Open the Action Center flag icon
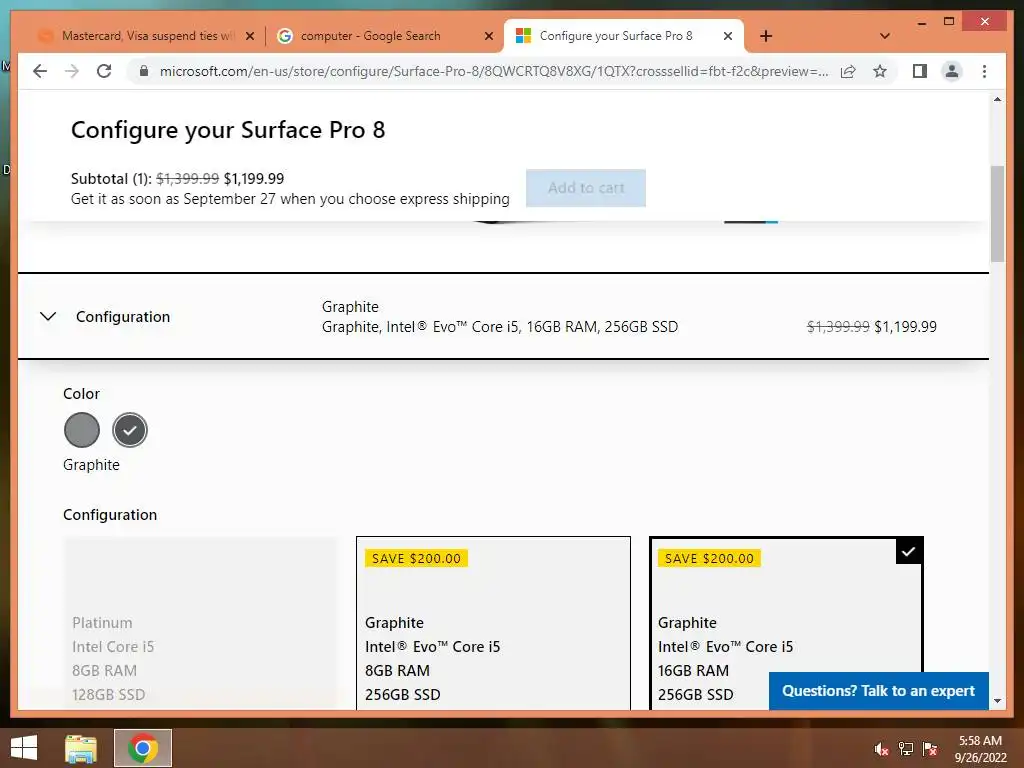Image resolution: width=1024 pixels, height=768 pixels. pos(930,749)
